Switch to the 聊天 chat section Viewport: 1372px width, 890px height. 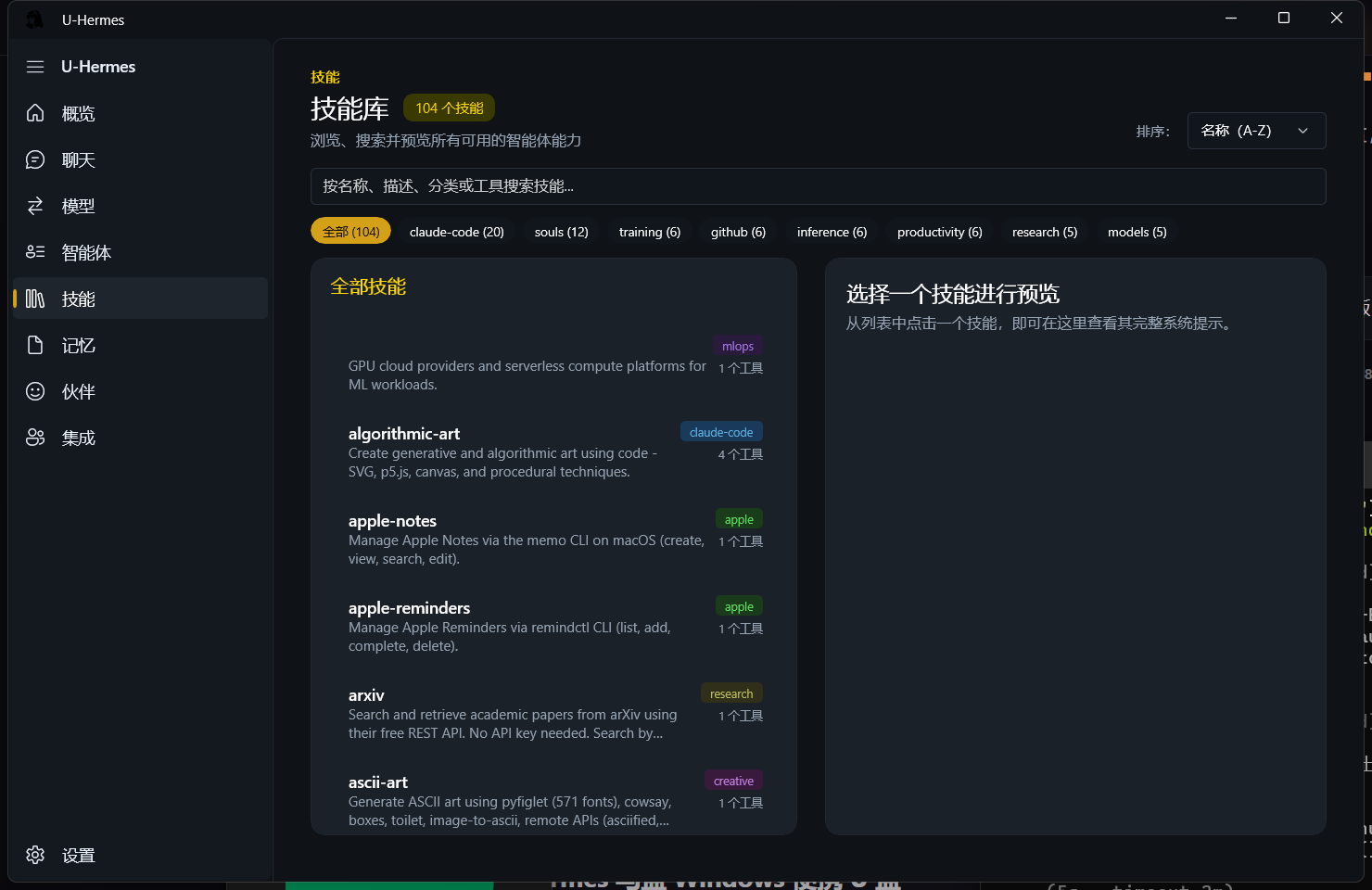[78, 159]
